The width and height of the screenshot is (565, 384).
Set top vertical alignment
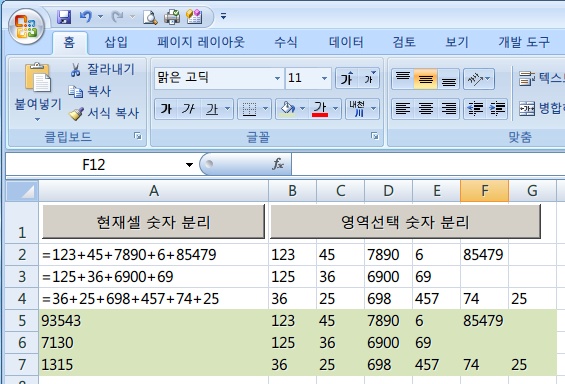[x=402, y=78]
